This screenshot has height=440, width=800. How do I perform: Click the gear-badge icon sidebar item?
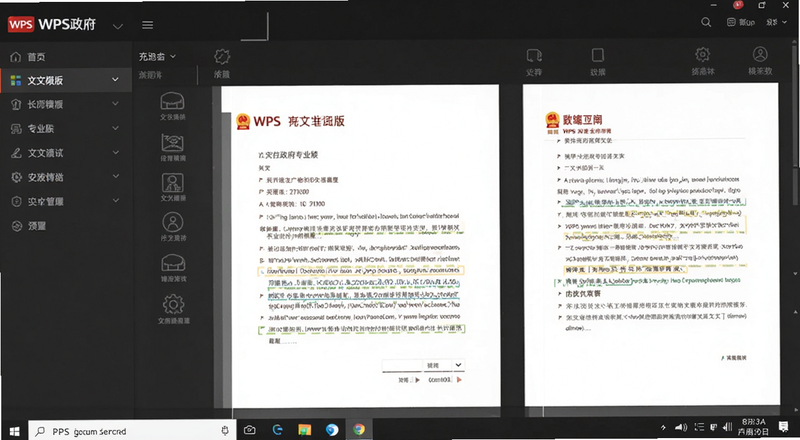37,177
